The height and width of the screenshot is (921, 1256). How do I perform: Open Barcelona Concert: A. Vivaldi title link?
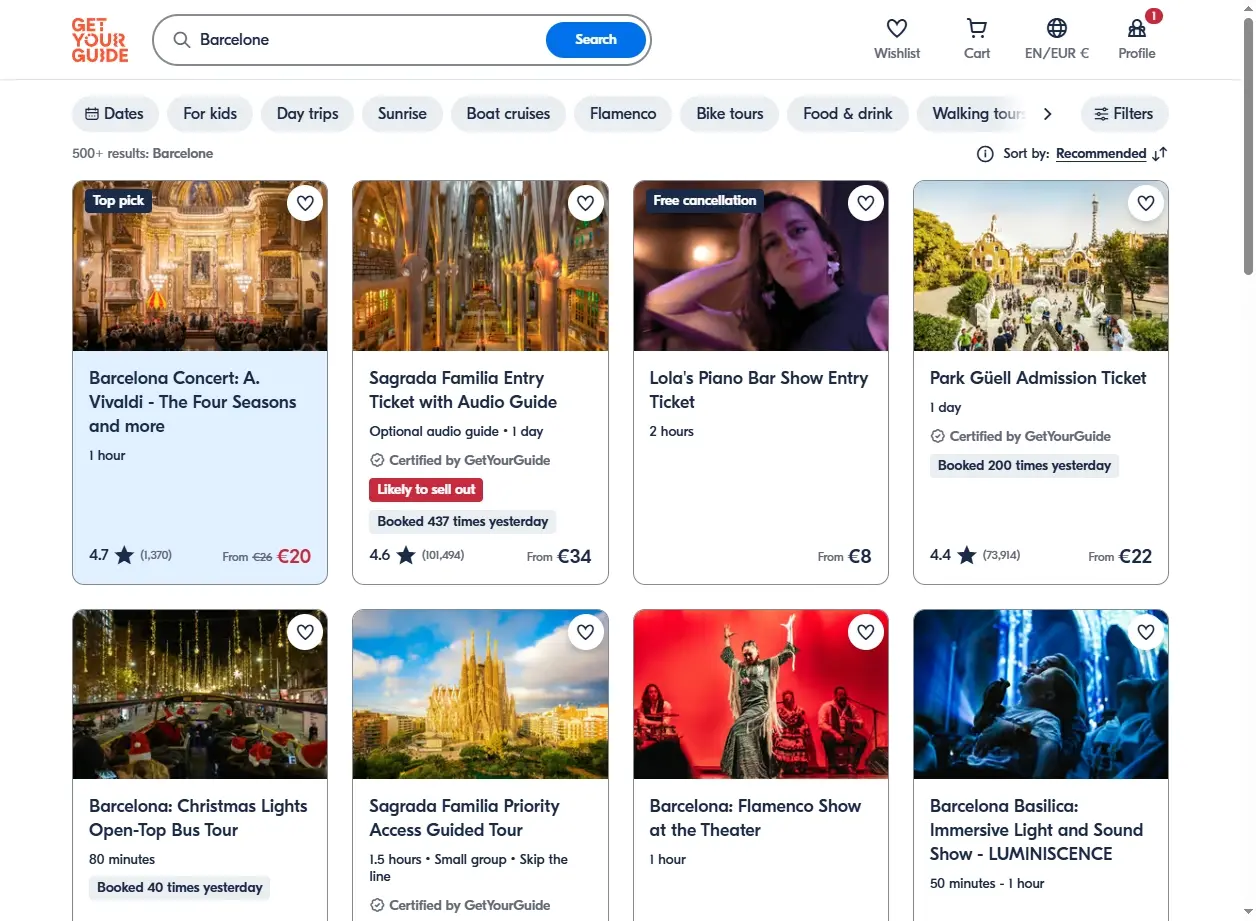click(x=193, y=402)
